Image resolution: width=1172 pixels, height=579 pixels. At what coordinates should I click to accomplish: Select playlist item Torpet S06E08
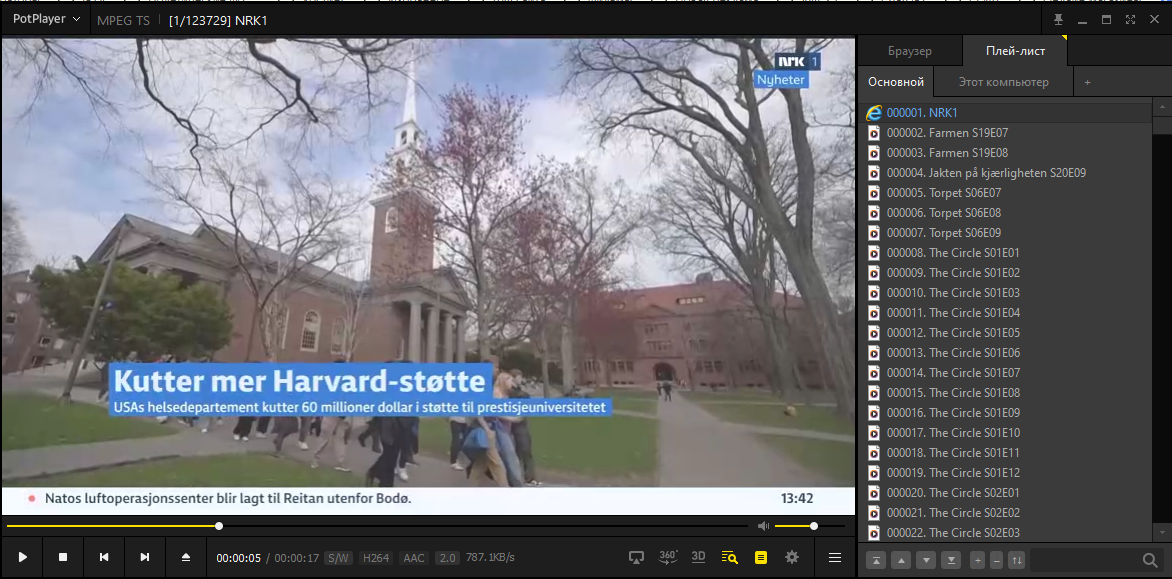coord(1005,213)
